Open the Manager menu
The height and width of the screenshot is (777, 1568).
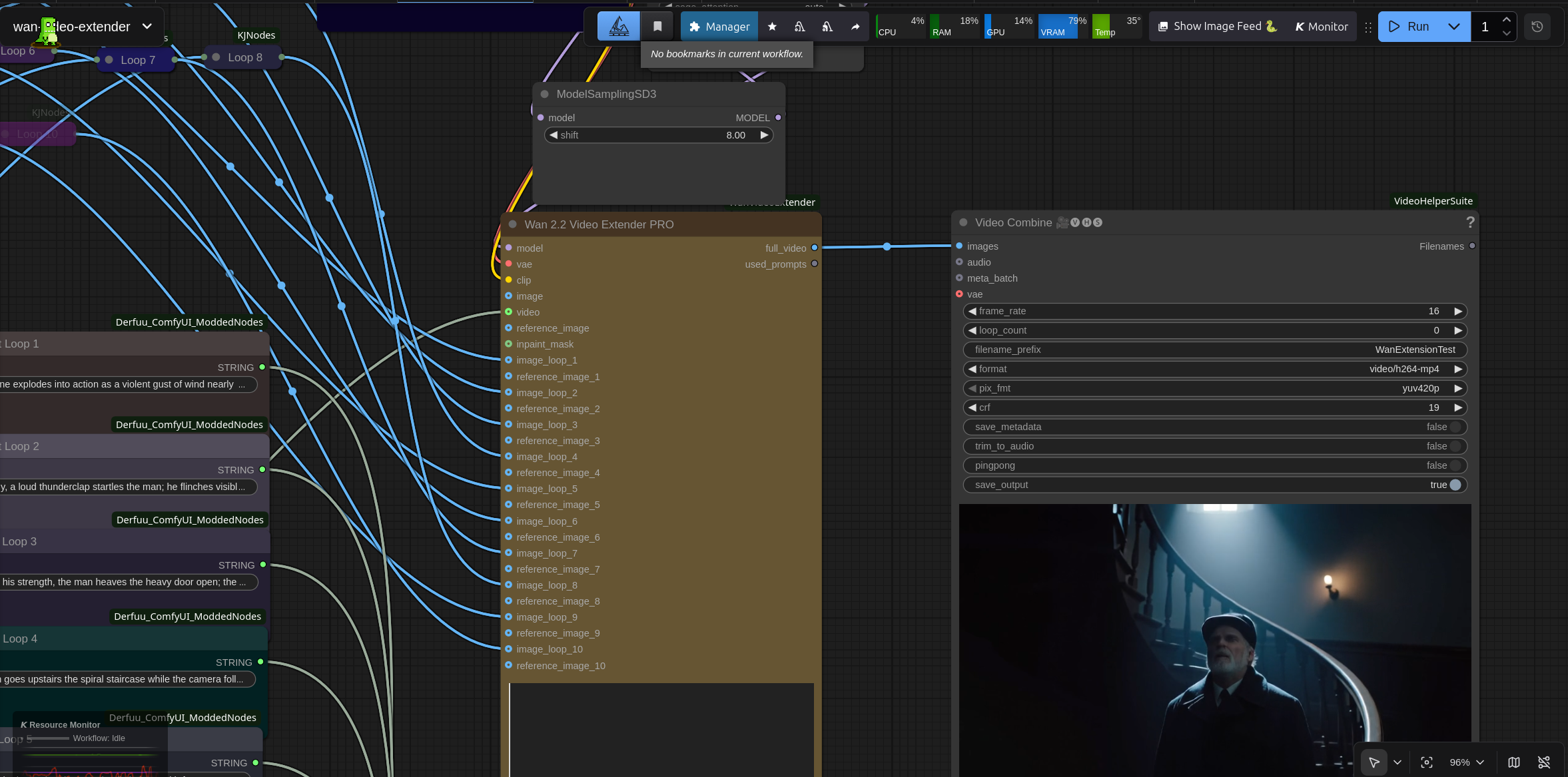pyautogui.click(x=719, y=27)
